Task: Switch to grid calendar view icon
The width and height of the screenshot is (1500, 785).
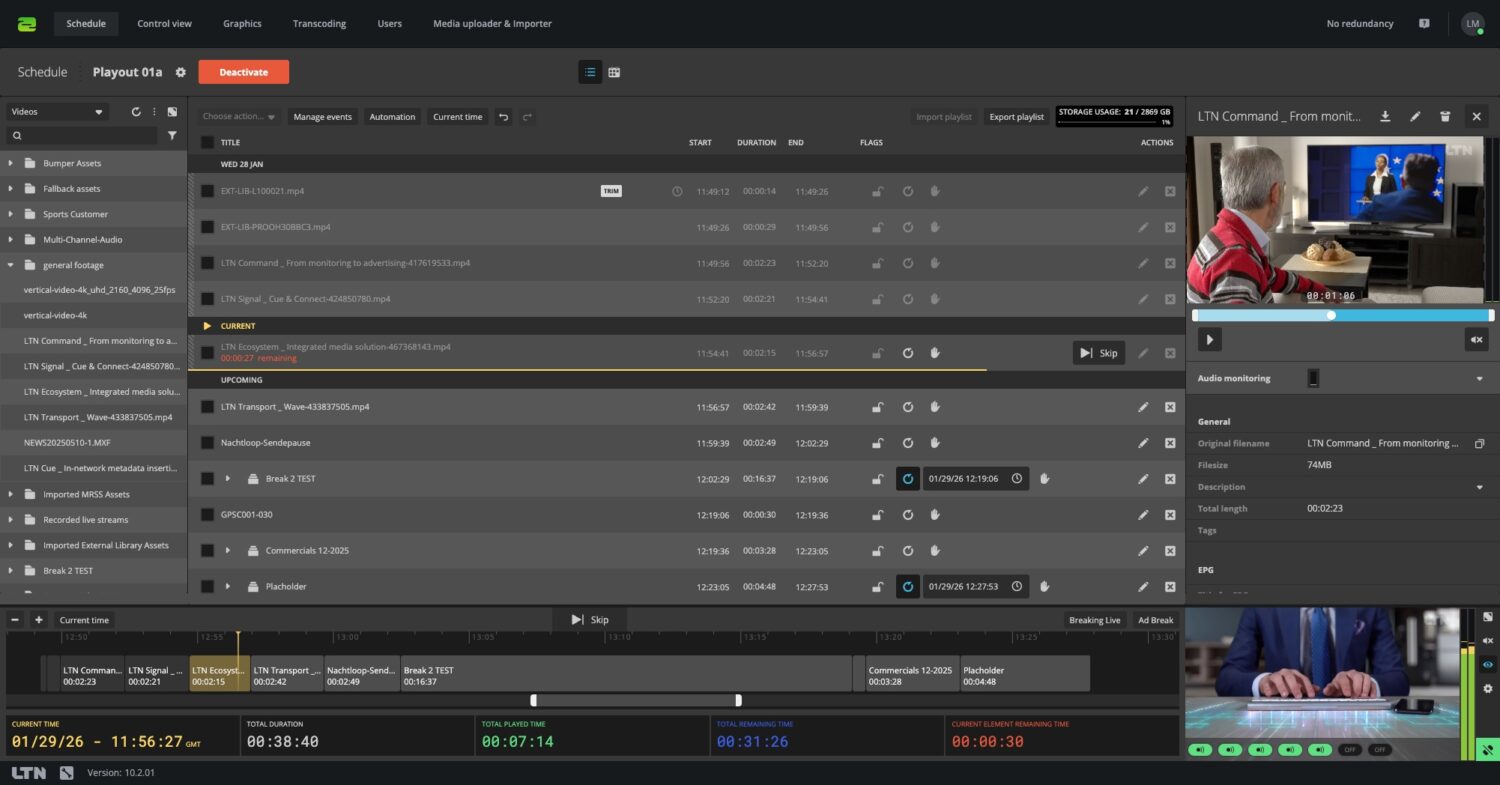Action: (614, 72)
